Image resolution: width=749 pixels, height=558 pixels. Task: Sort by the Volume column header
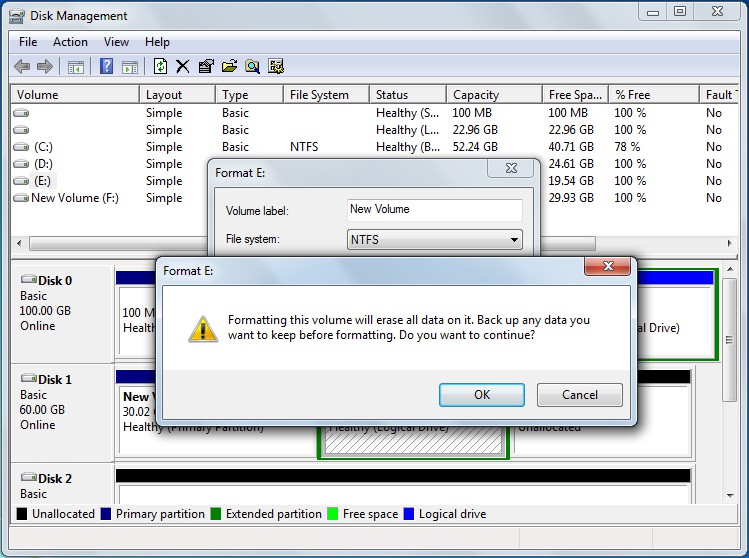(75, 95)
